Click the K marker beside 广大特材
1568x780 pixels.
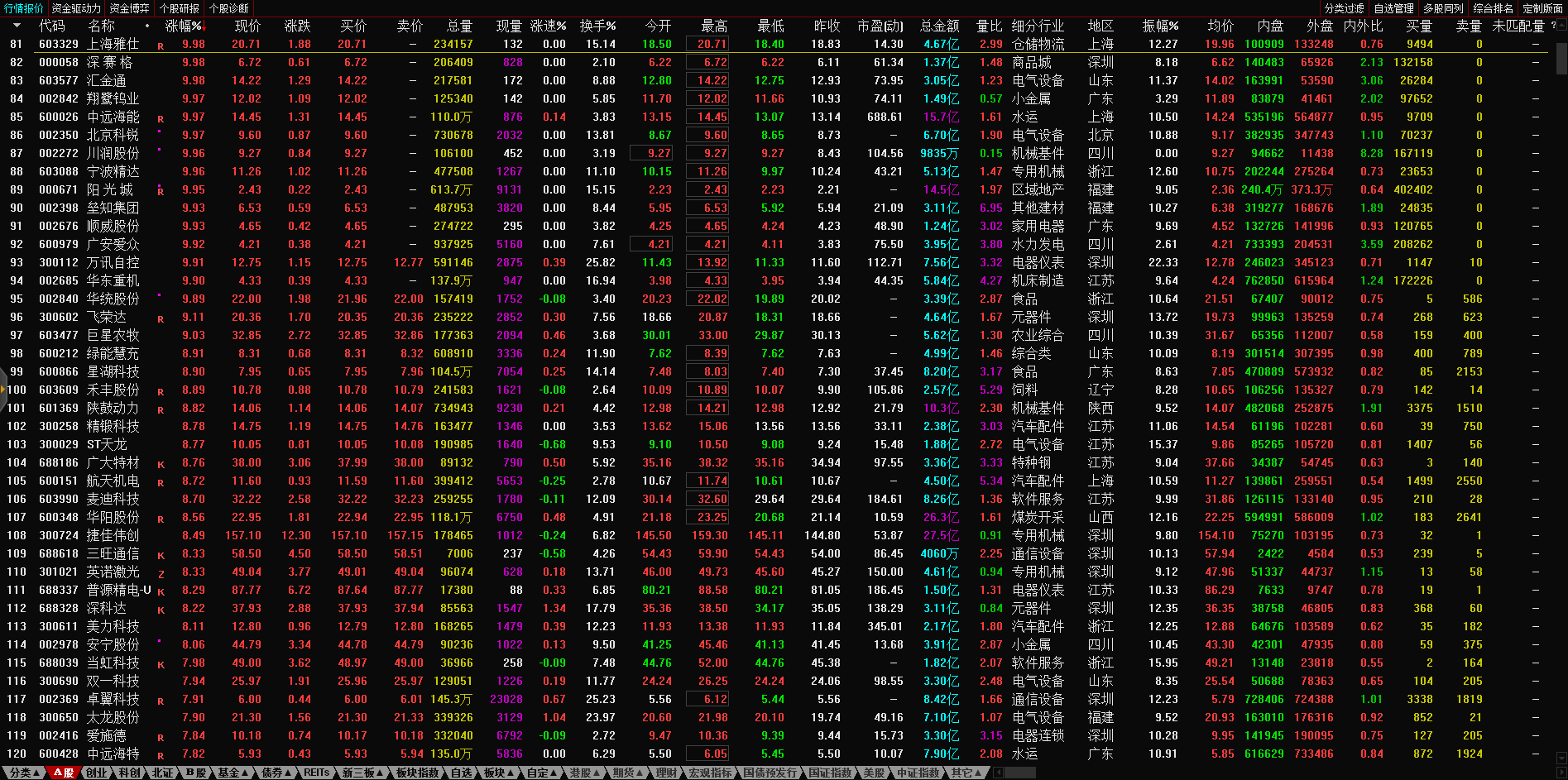coord(161,465)
